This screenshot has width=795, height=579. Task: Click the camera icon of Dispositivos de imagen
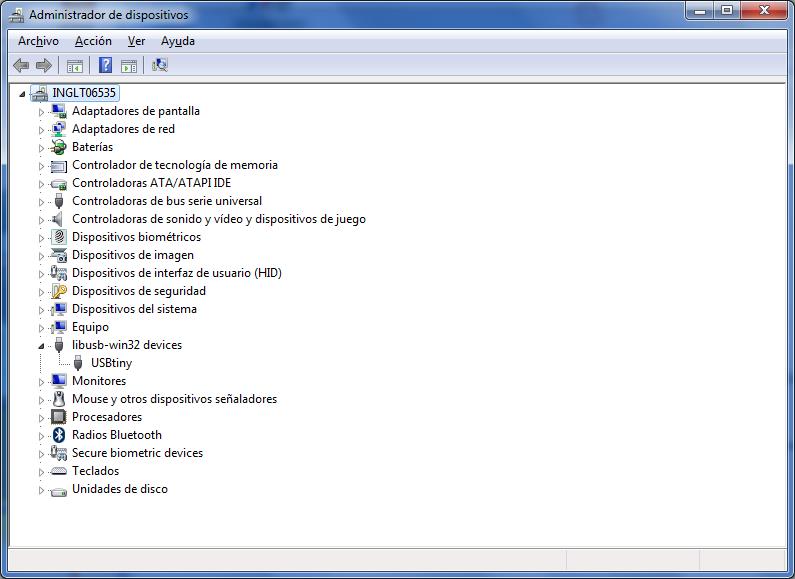(59, 255)
